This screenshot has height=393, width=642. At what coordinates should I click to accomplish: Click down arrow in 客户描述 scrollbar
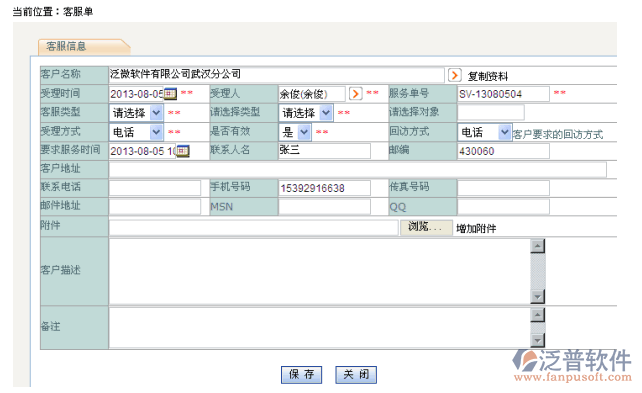click(537, 296)
